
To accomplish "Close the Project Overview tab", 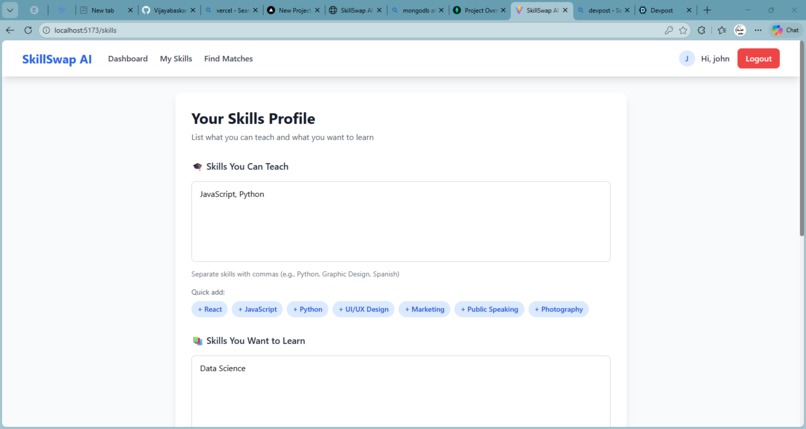I will click(x=503, y=10).
